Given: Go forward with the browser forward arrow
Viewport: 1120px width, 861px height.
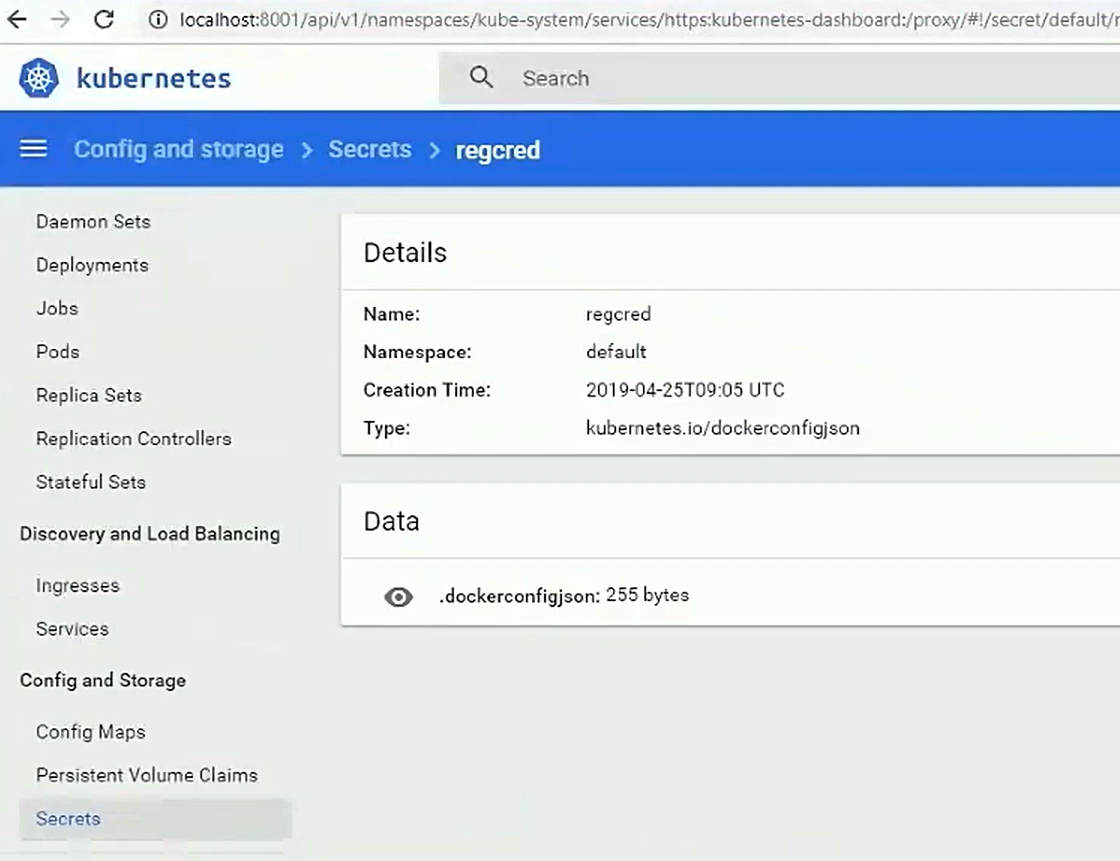Looking at the screenshot, I should click(61, 19).
